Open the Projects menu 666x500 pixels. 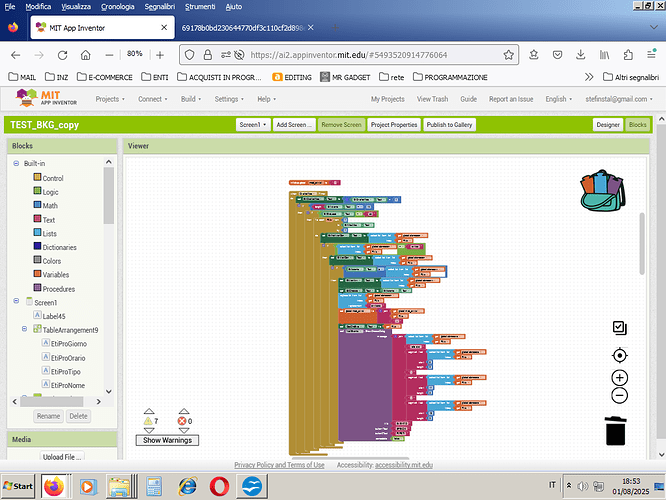coord(110,99)
